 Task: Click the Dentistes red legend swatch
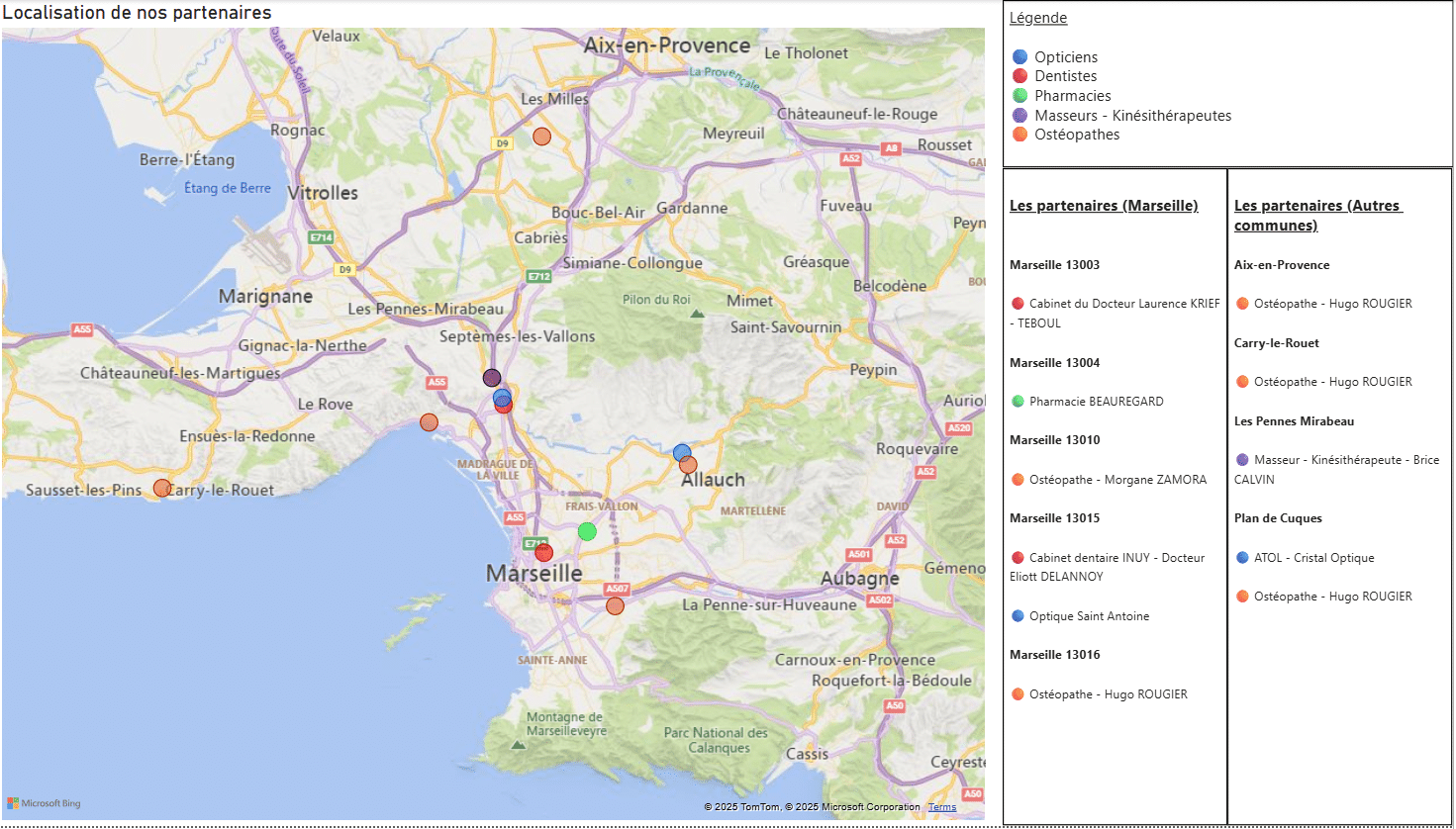coord(1019,76)
